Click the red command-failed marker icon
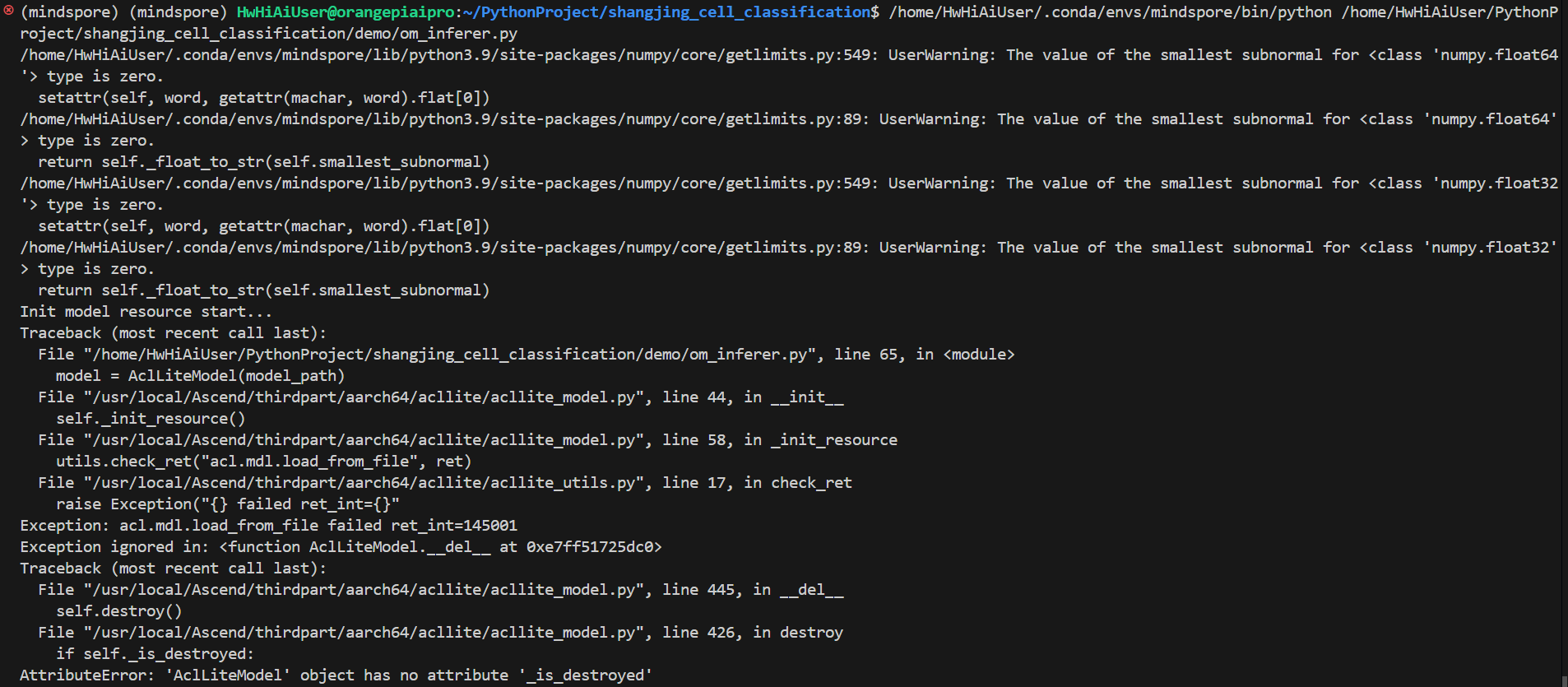Viewport: 1568px width, 687px height. tap(9, 12)
